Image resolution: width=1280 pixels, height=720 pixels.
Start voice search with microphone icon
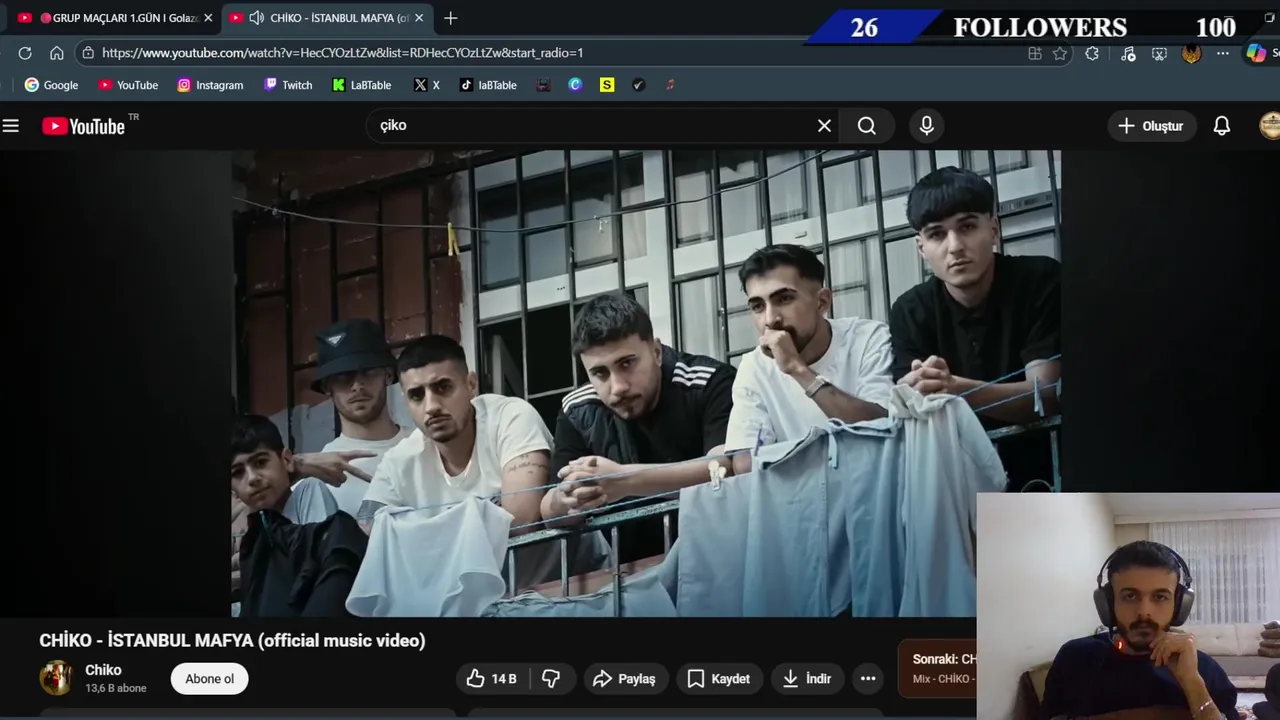click(x=927, y=126)
